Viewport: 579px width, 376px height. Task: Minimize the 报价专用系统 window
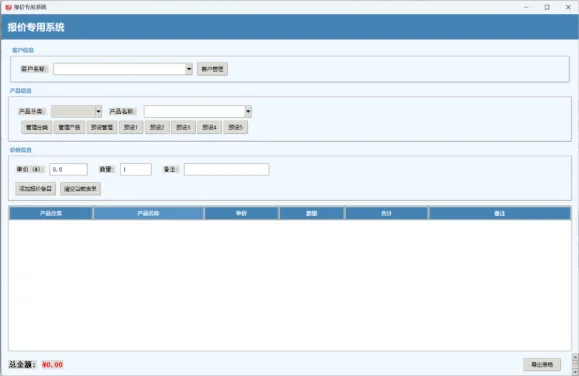[527, 7]
